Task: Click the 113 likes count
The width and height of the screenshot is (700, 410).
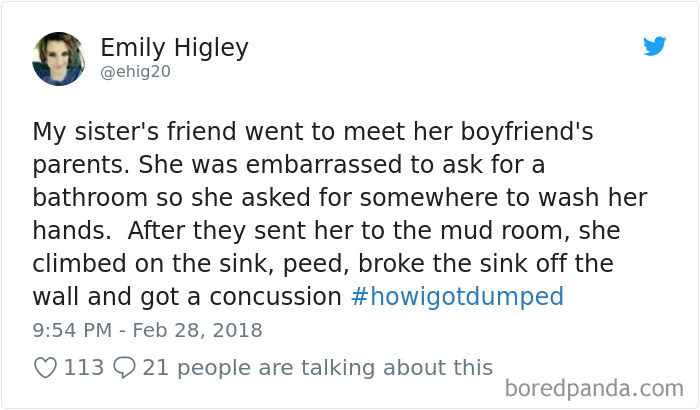Action: tap(84, 368)
